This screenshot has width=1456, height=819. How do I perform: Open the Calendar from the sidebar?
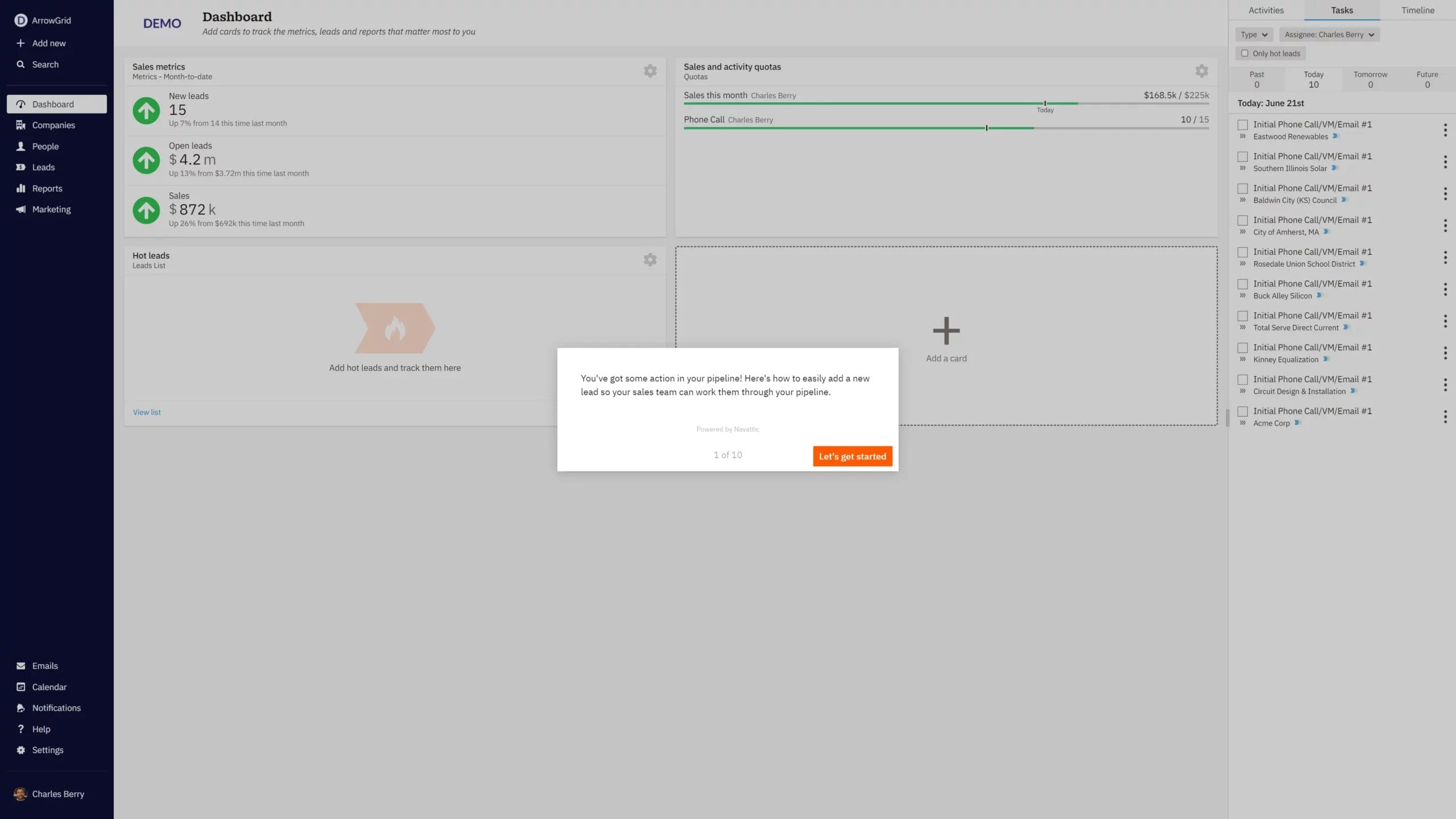point(49,686)
